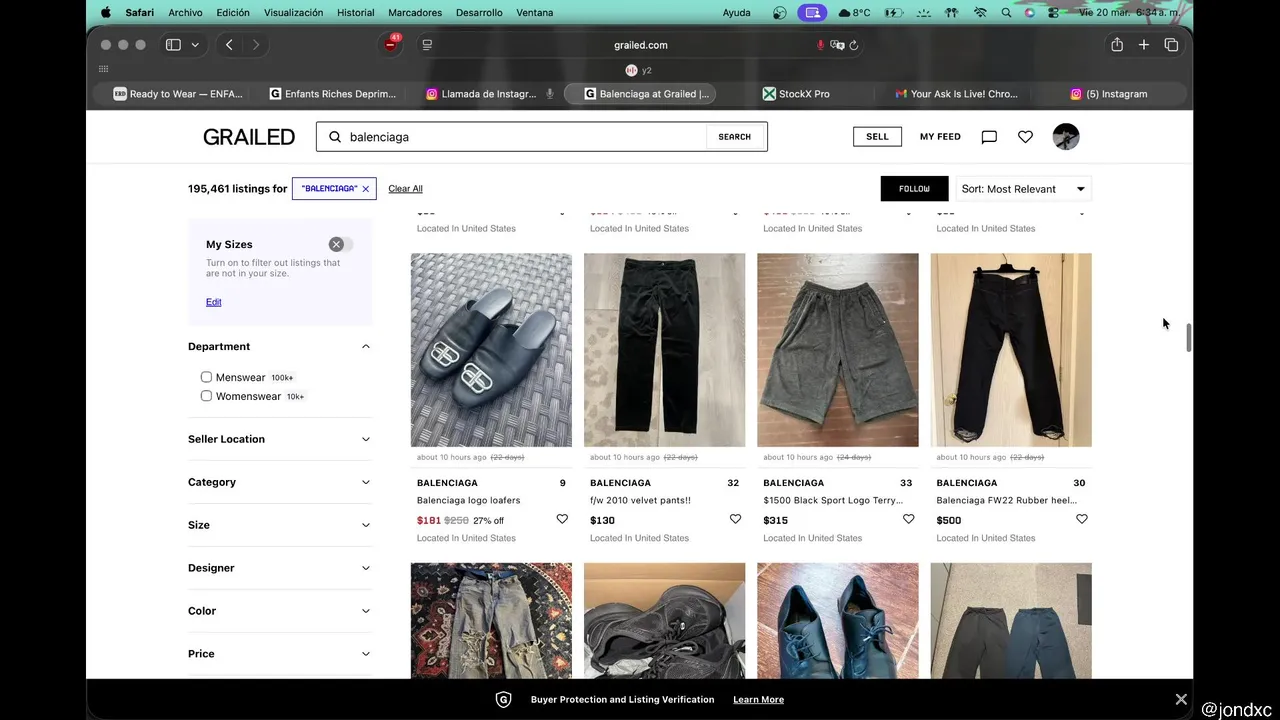This screenshot has width=1280, height=720.
Task: Open the Balenciaga logo loafers title
Action: (468, 500)
